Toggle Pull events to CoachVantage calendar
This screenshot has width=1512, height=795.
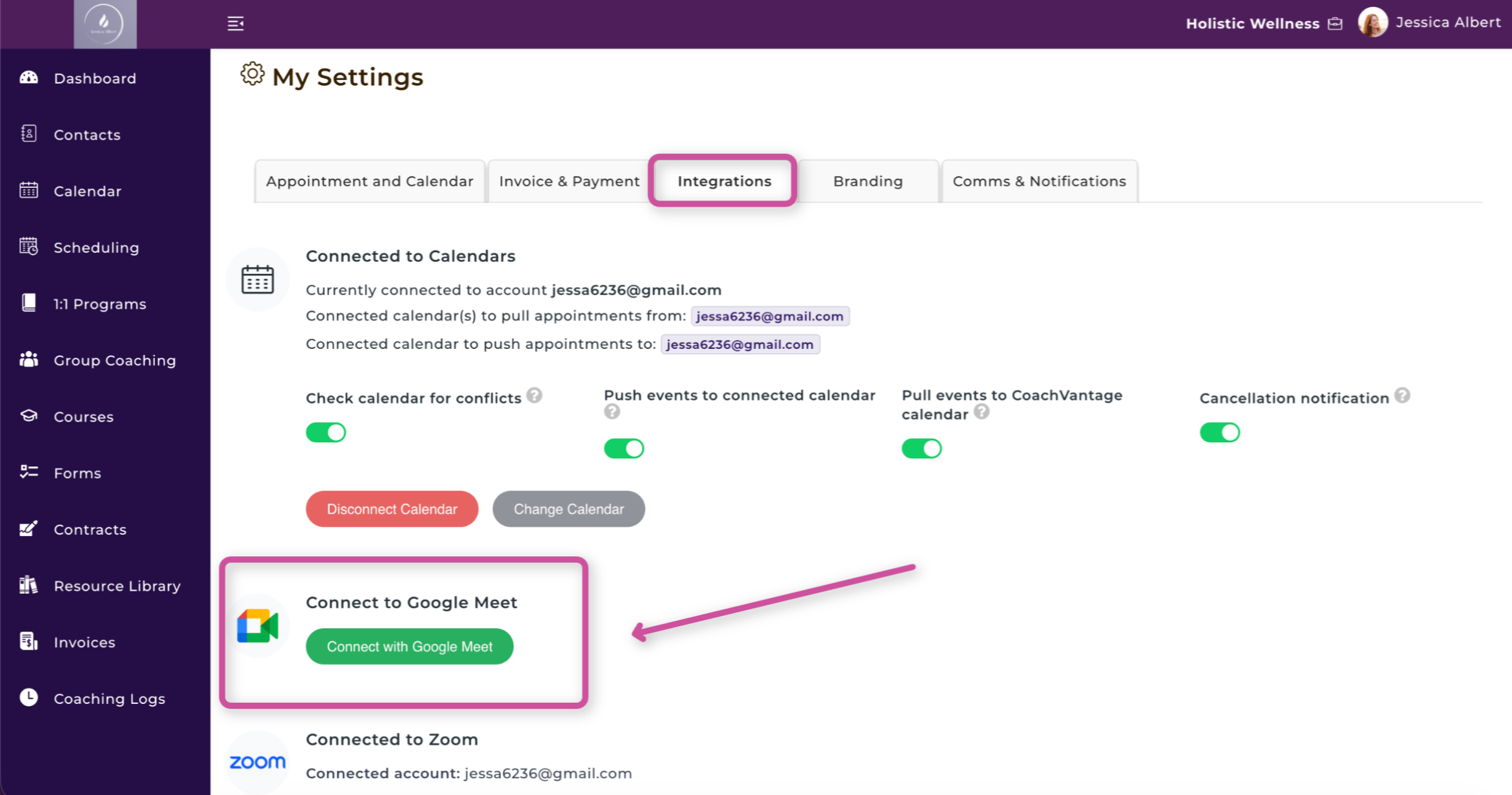(x=921, y=449)
